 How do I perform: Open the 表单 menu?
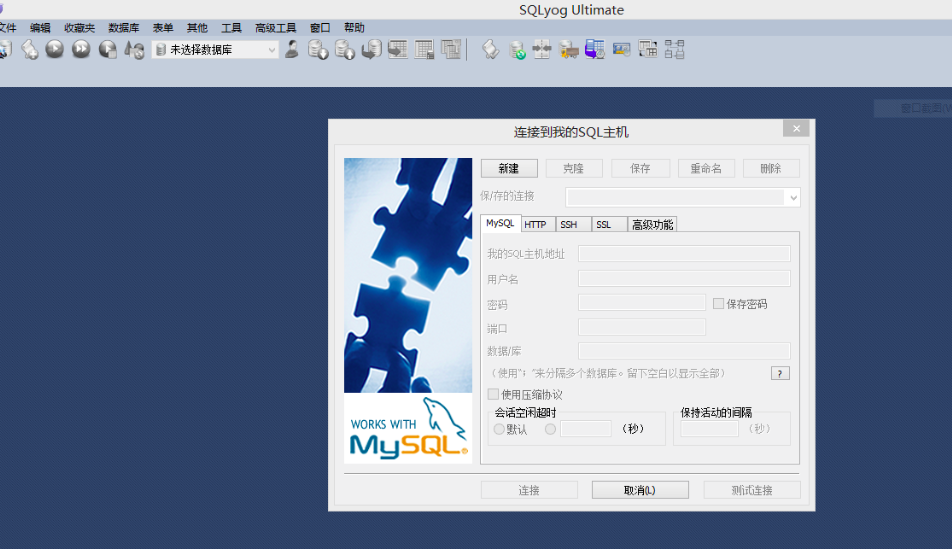click(163, 27)
